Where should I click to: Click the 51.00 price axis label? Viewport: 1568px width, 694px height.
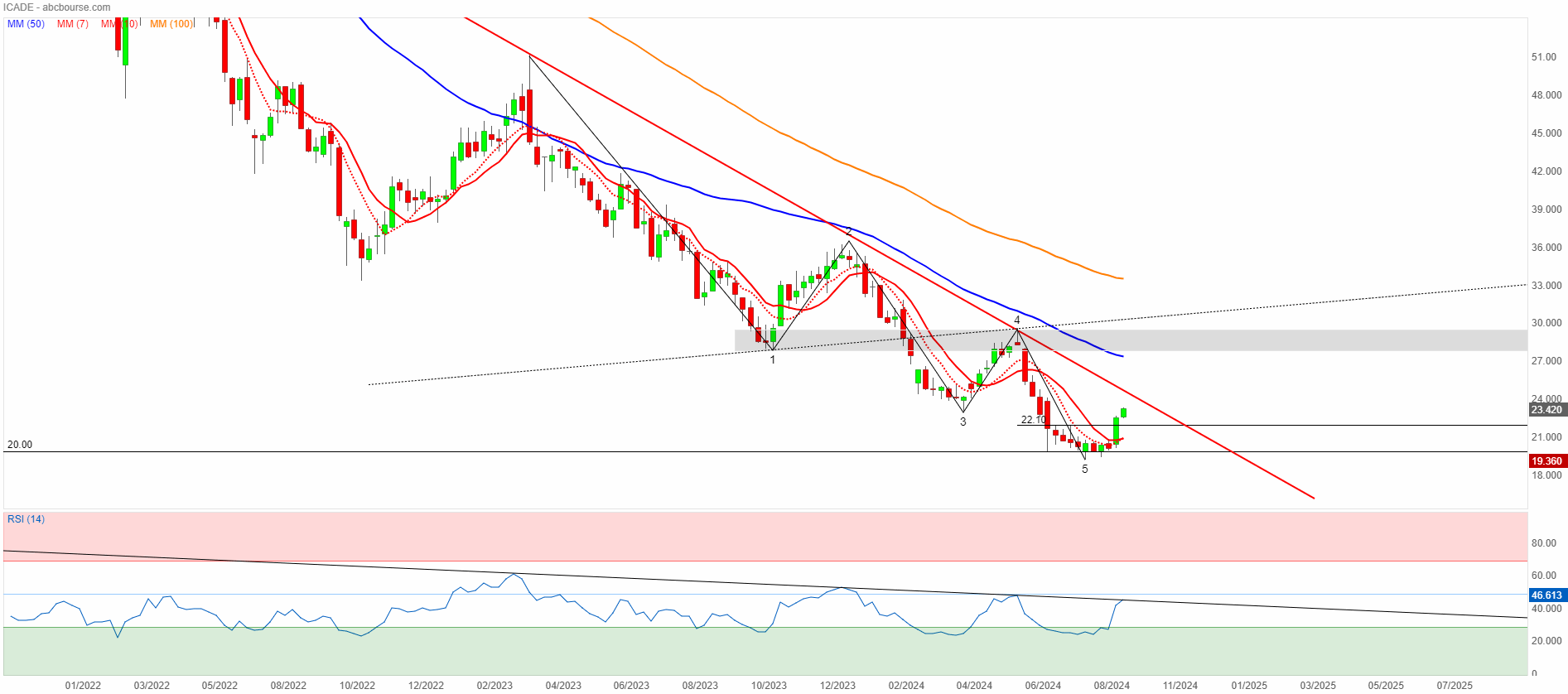(x=1544, y=57)
